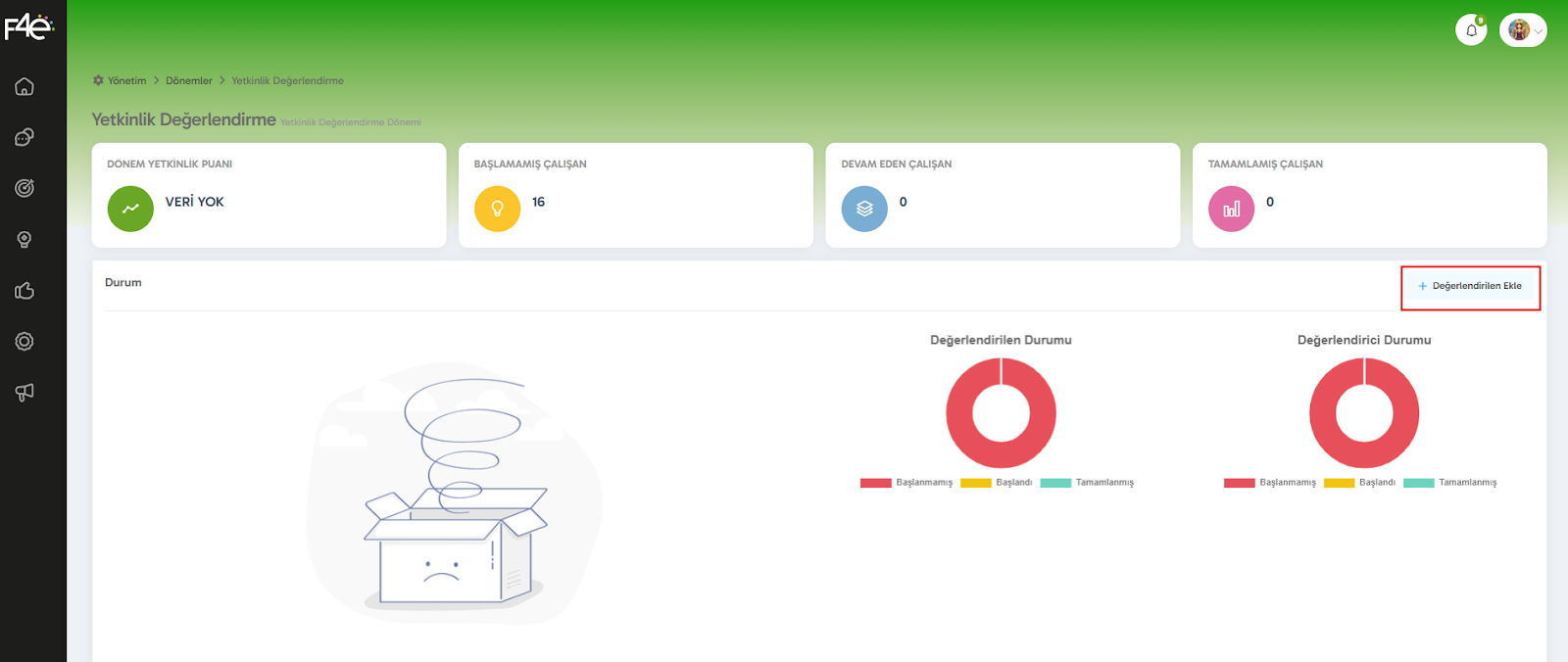Screen dimensions: 1568x662
Task: Click the thumbs-up sidebar icon
Action: click(x=24, y=291)
